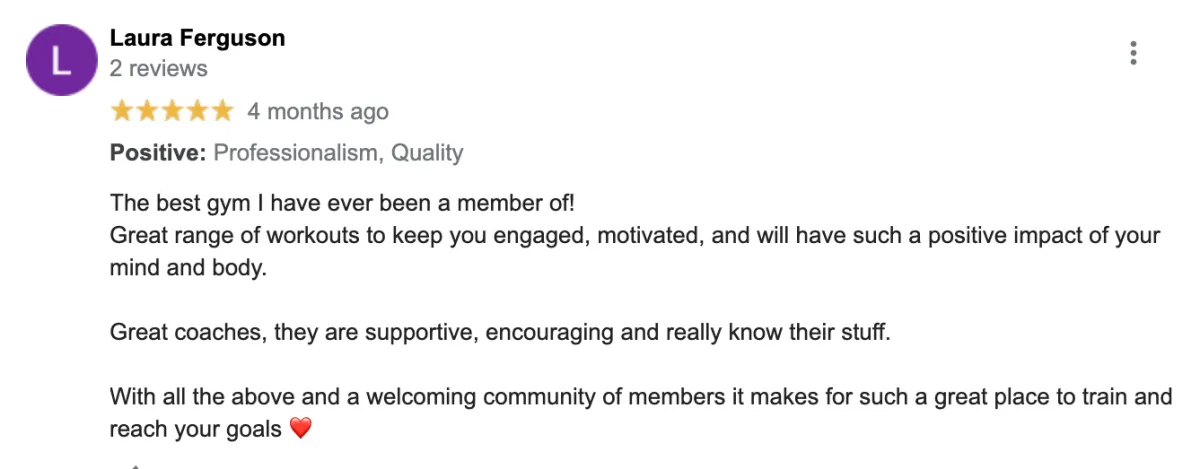1200x469 pixels.
Task: Click the second gold rating star
Action: click(x=147, y=111)
